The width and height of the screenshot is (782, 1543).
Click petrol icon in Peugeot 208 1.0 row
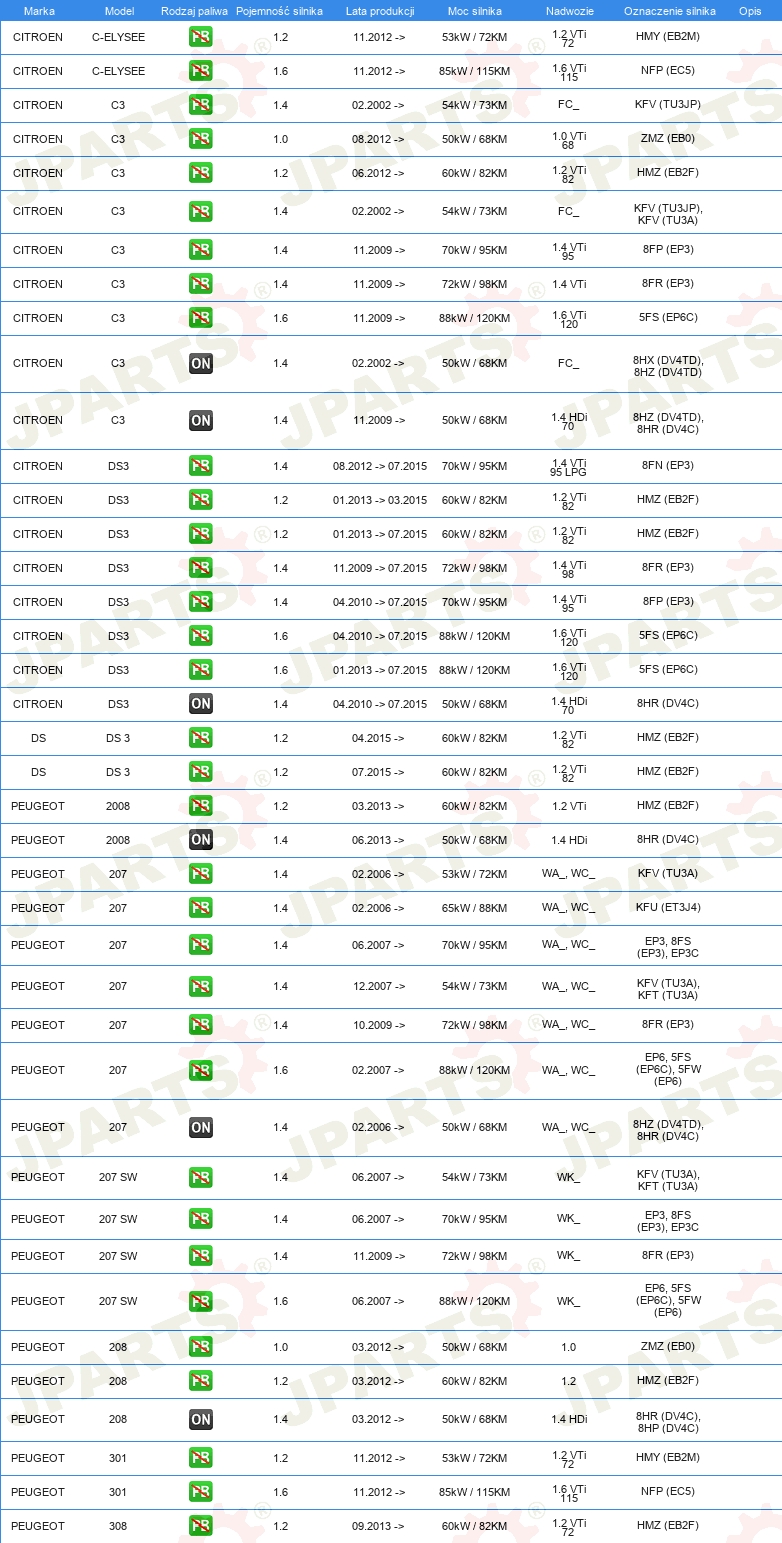(x=201, y=1347)
